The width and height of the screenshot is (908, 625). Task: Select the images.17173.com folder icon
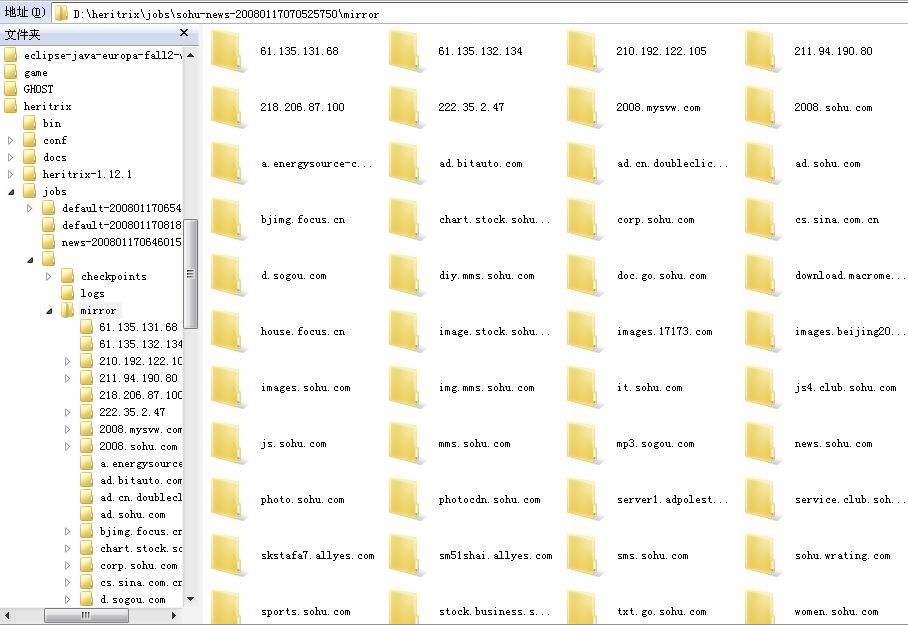[583, 331]
